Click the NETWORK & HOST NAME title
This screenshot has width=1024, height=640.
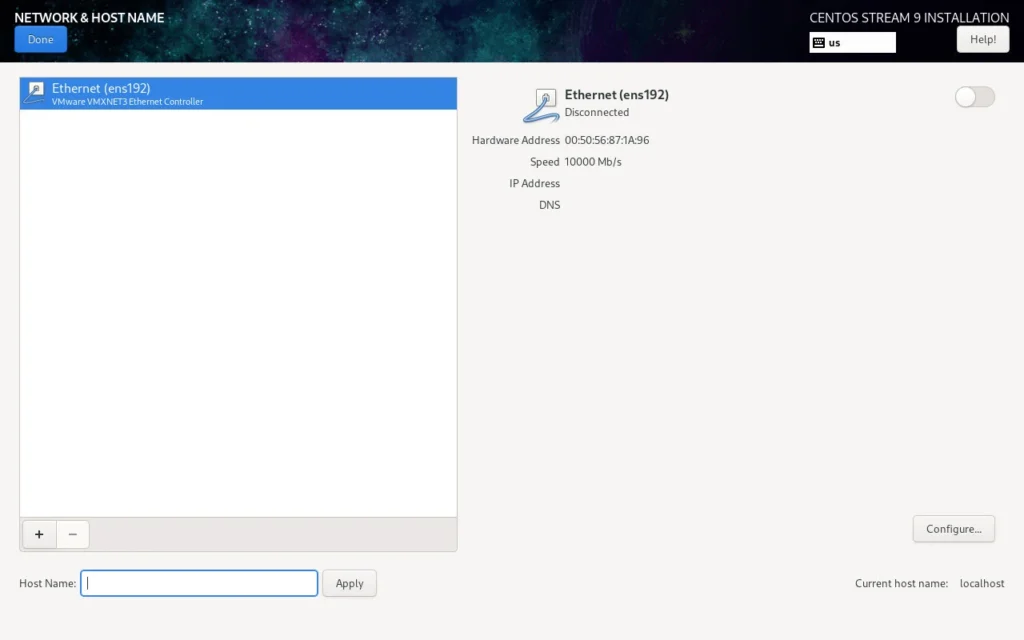(89, 17)
